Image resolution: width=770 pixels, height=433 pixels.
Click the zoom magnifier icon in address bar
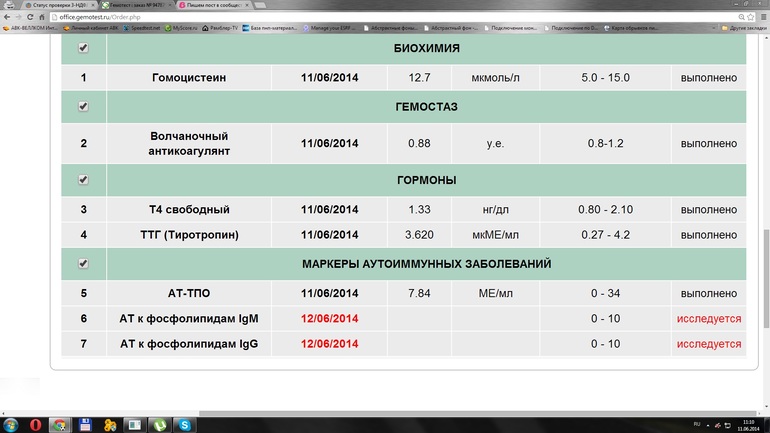pyautogui.click(x=742, y=17)
